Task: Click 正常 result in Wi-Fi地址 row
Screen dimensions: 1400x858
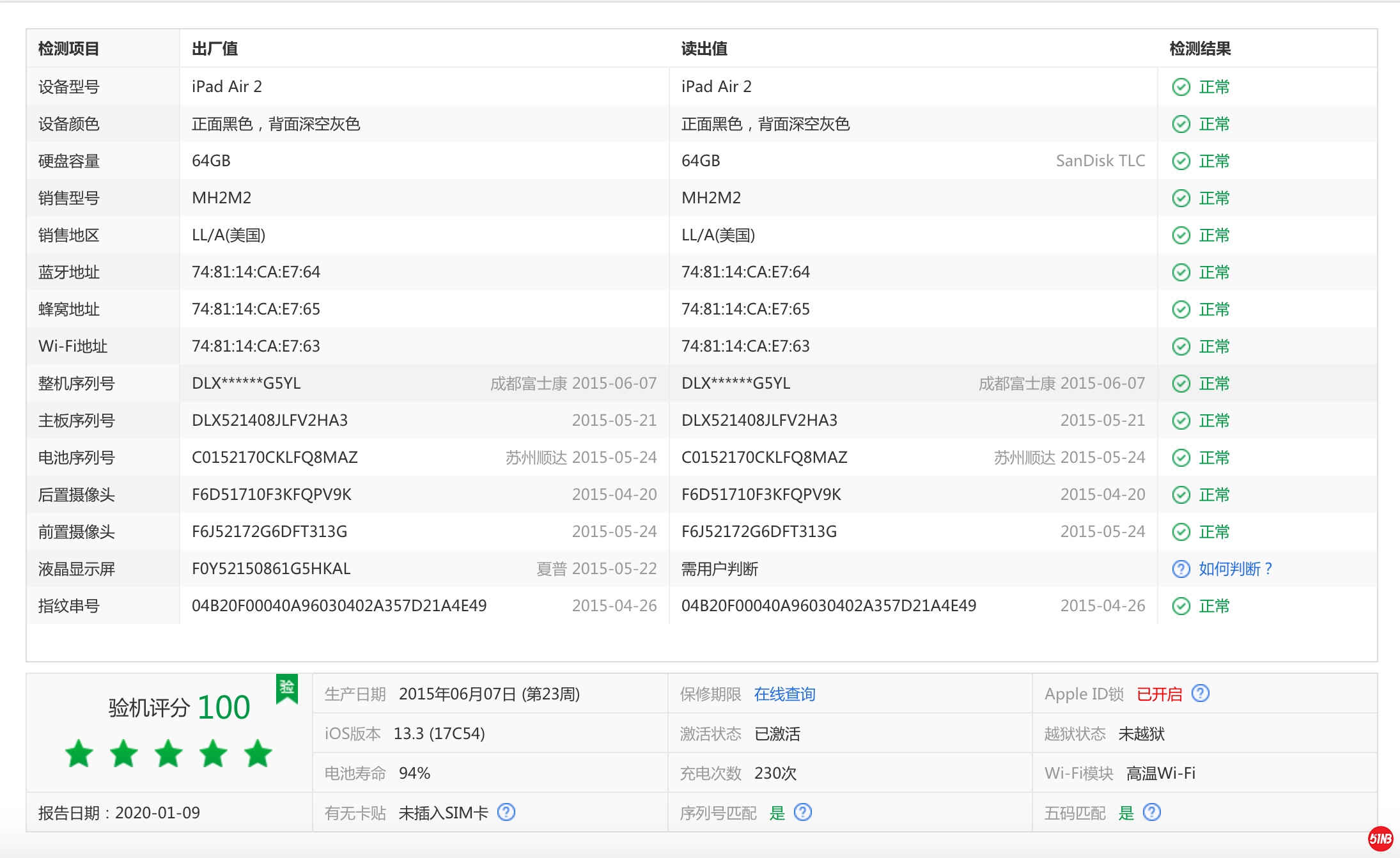Action: pos(1214,347)
